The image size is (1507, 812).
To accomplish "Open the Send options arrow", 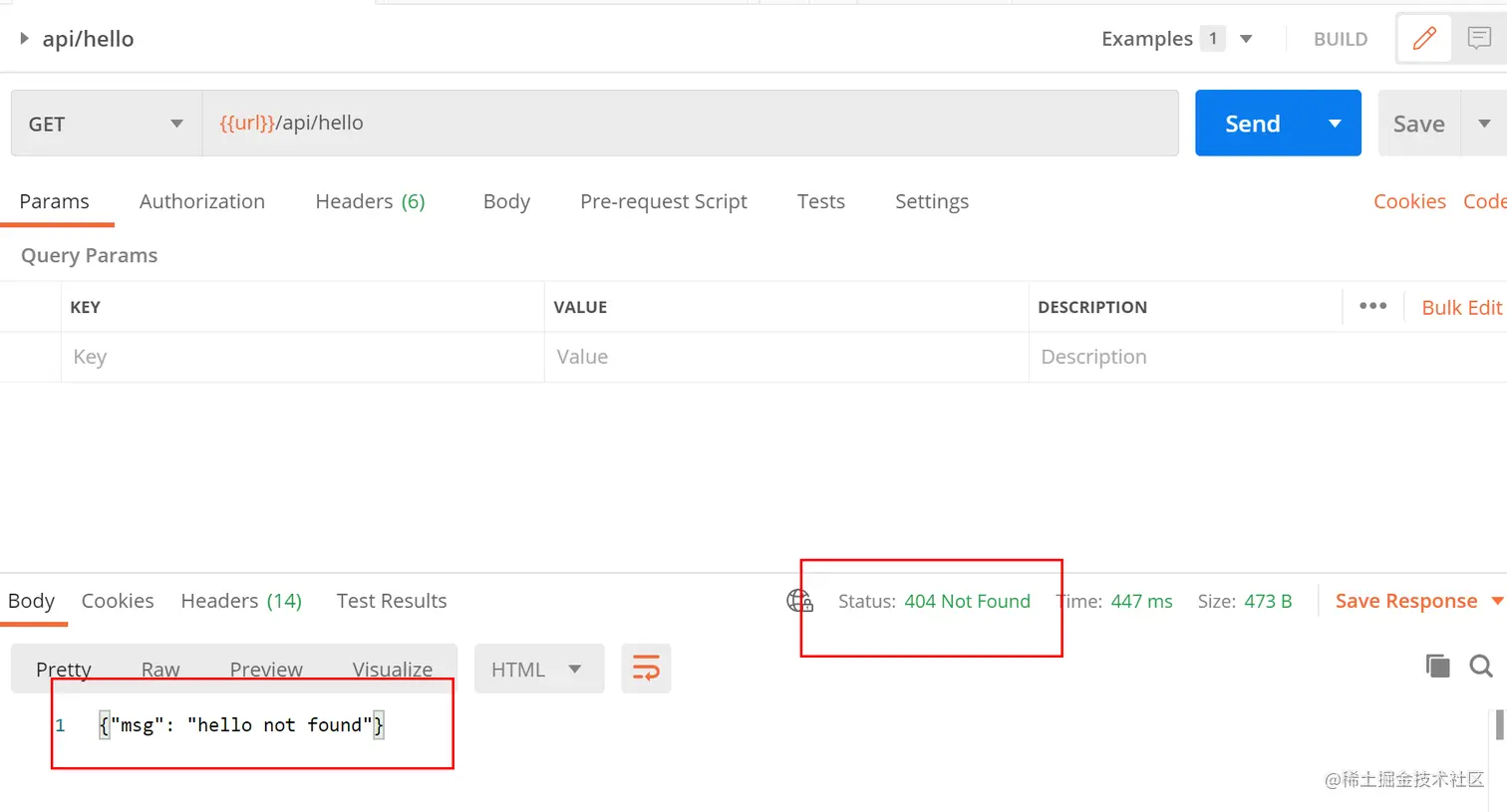I will click(x=1336, y=124).
